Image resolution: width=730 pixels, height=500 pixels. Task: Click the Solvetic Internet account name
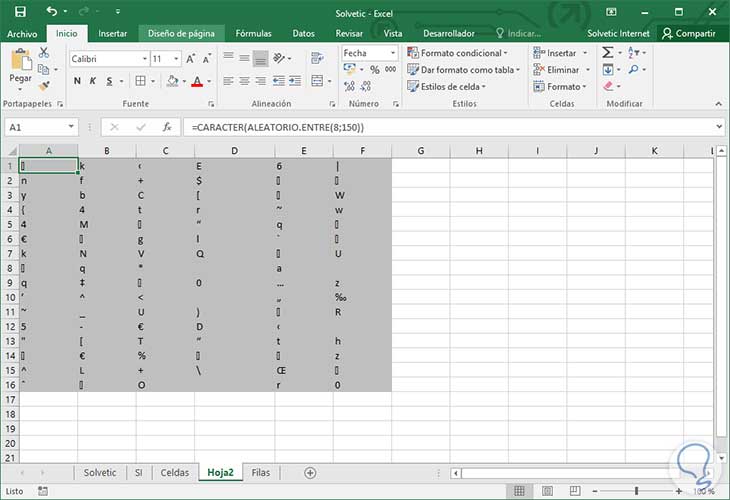[x=618, y=34]
